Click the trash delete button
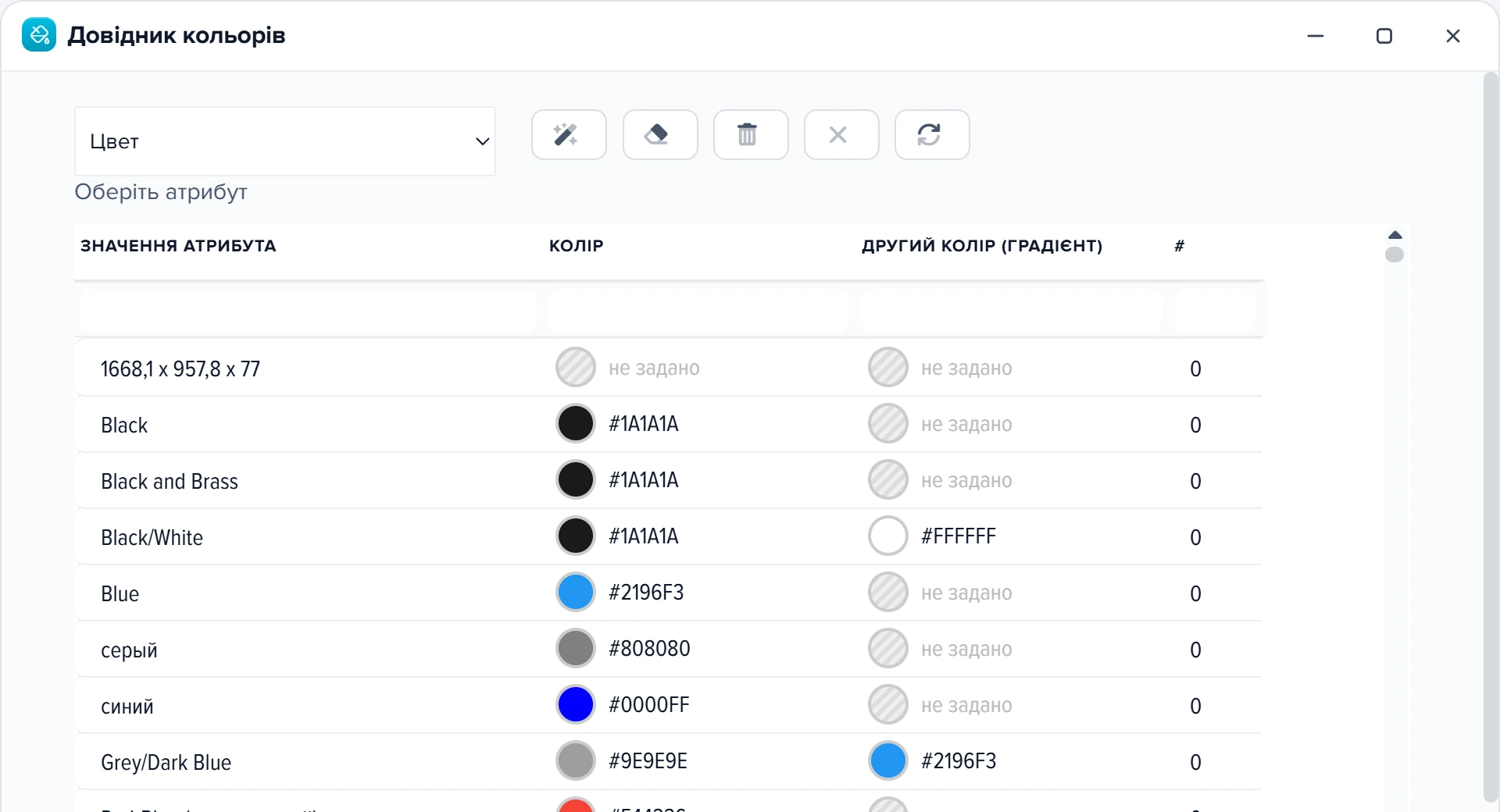This screenshot has height=812, width=1500. (x=751, y=135)
